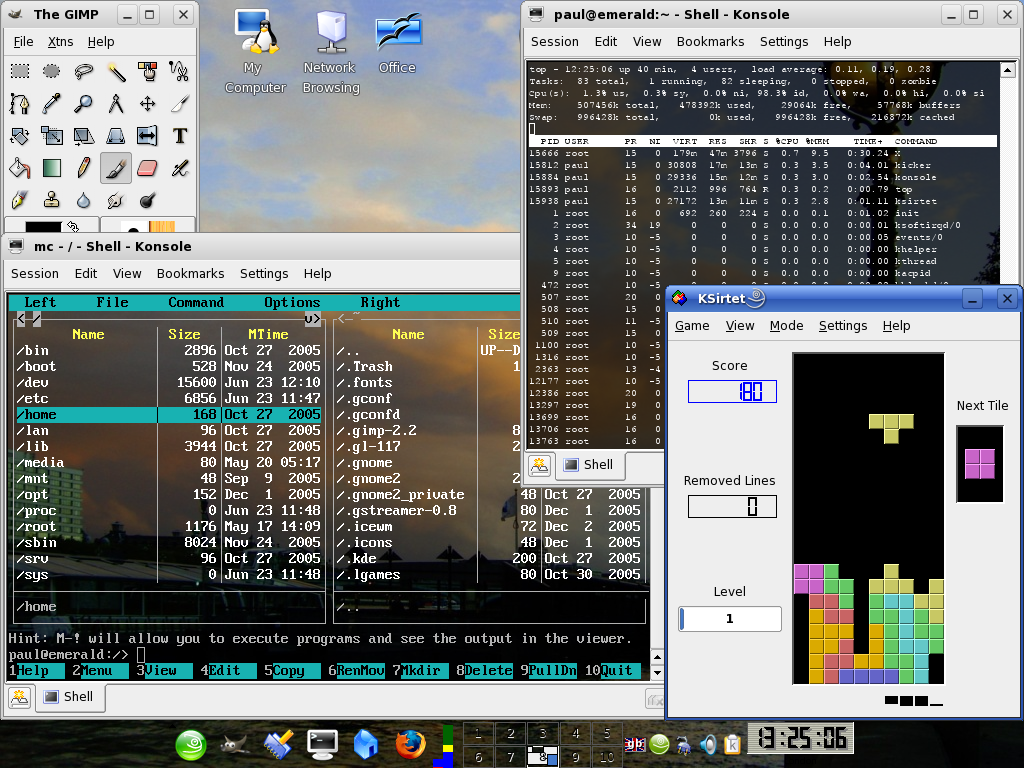Click the 7Mkdir function key button
The image size is (1024, 768).
(x=420, y=671)
